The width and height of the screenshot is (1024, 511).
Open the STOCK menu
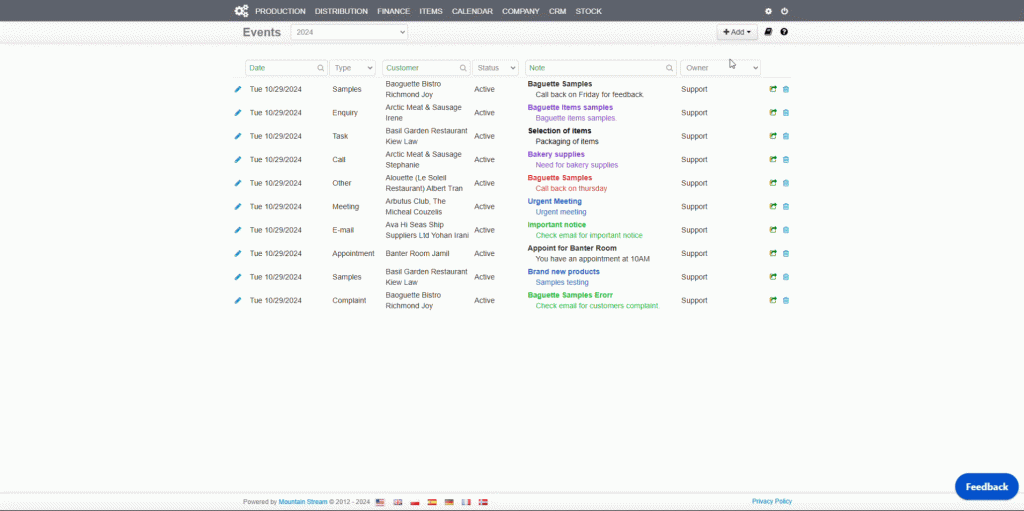click(x=588, y=11)
